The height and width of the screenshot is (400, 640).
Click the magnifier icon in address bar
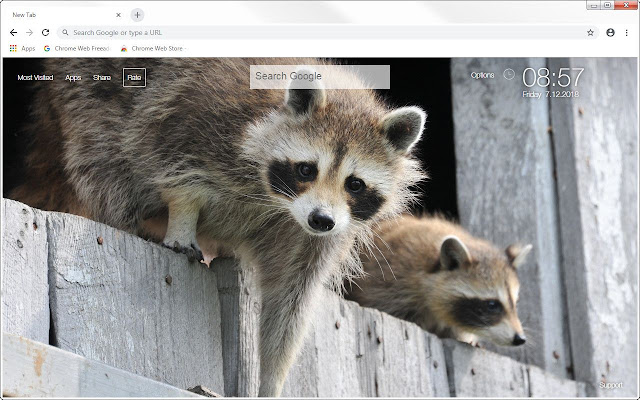[x=65, y=33]
